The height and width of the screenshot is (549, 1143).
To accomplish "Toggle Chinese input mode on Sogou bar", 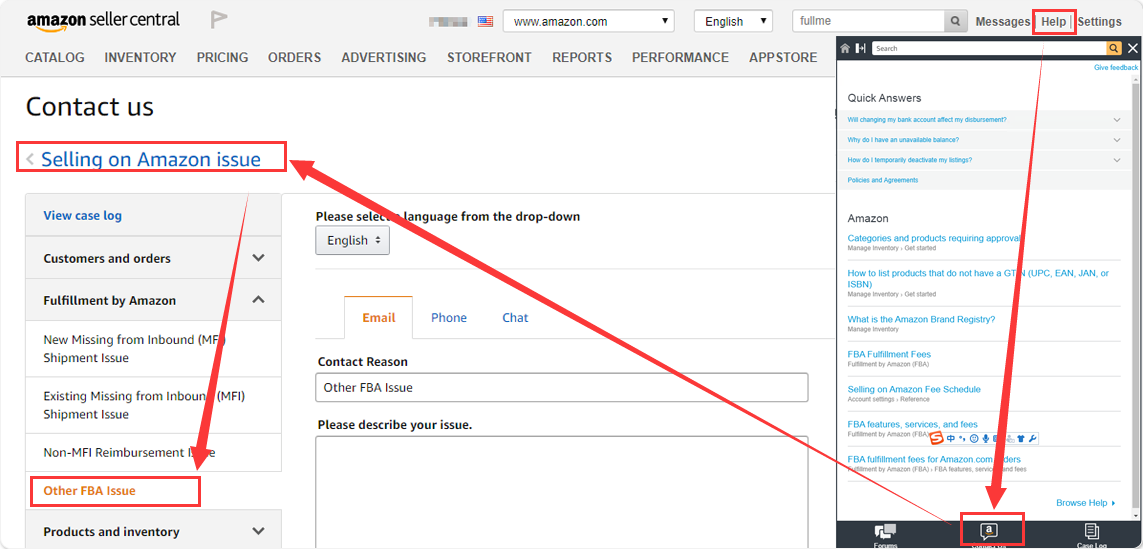I will tap(951, 438).
